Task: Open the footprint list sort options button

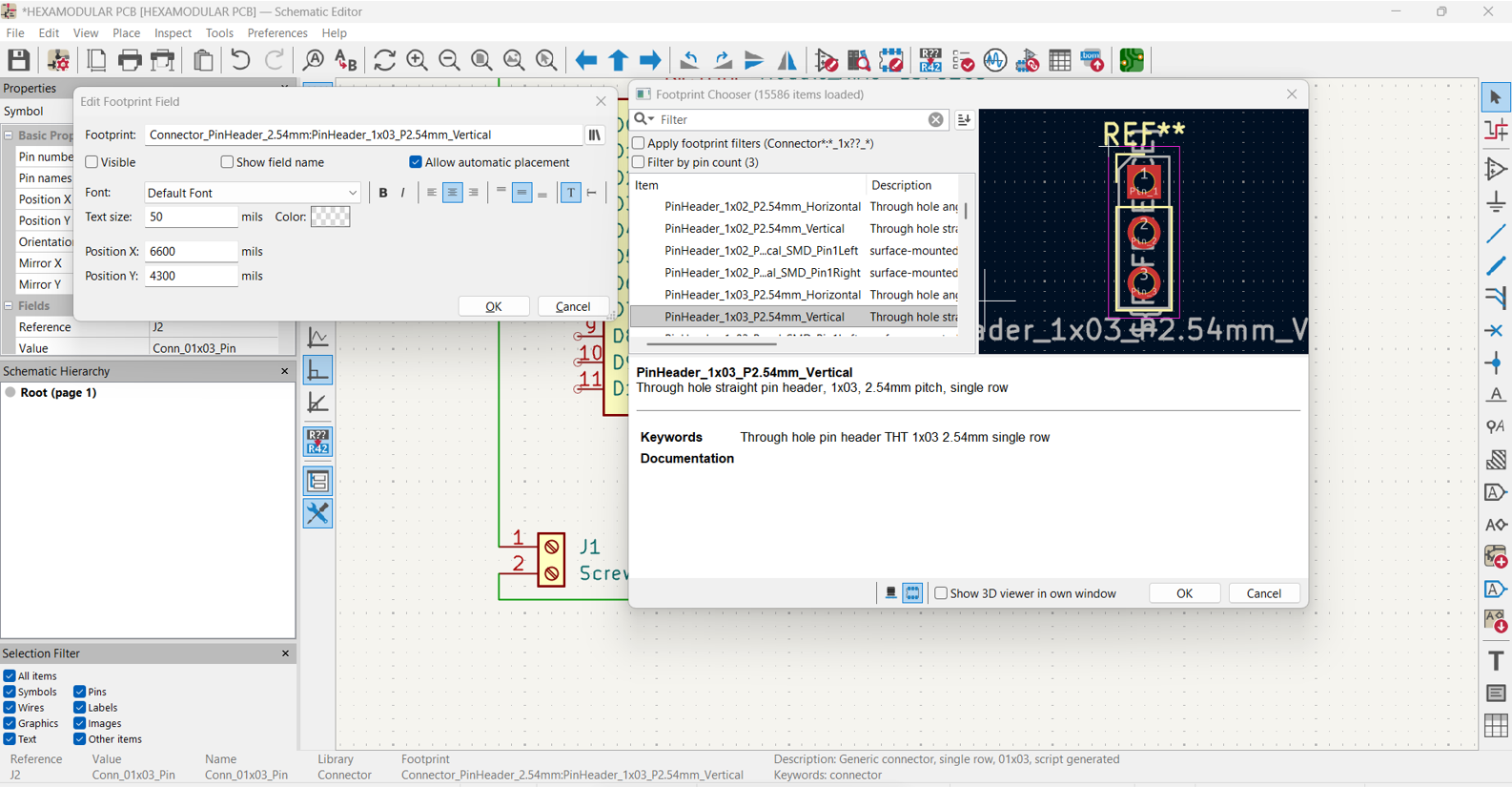Action: pyautogui.click(x=964, y=120)
